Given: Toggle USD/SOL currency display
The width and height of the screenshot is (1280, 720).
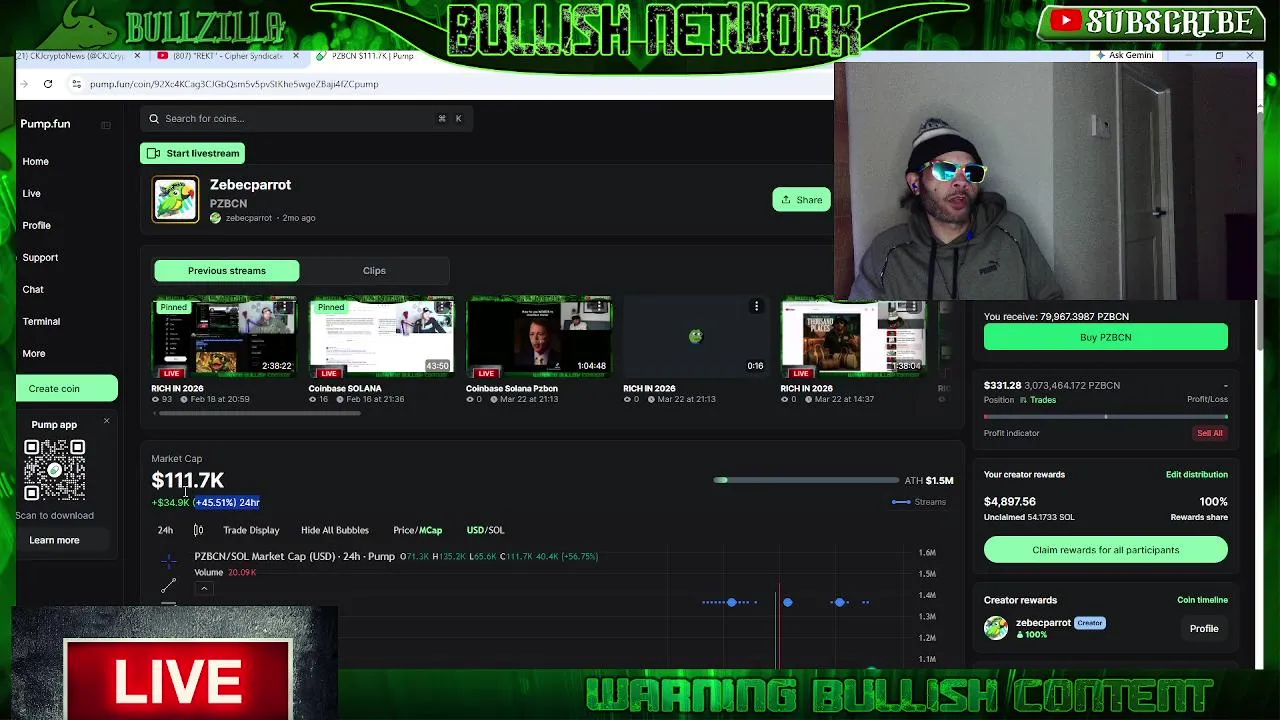Looking at the screenshot, I should pos(485,530).
